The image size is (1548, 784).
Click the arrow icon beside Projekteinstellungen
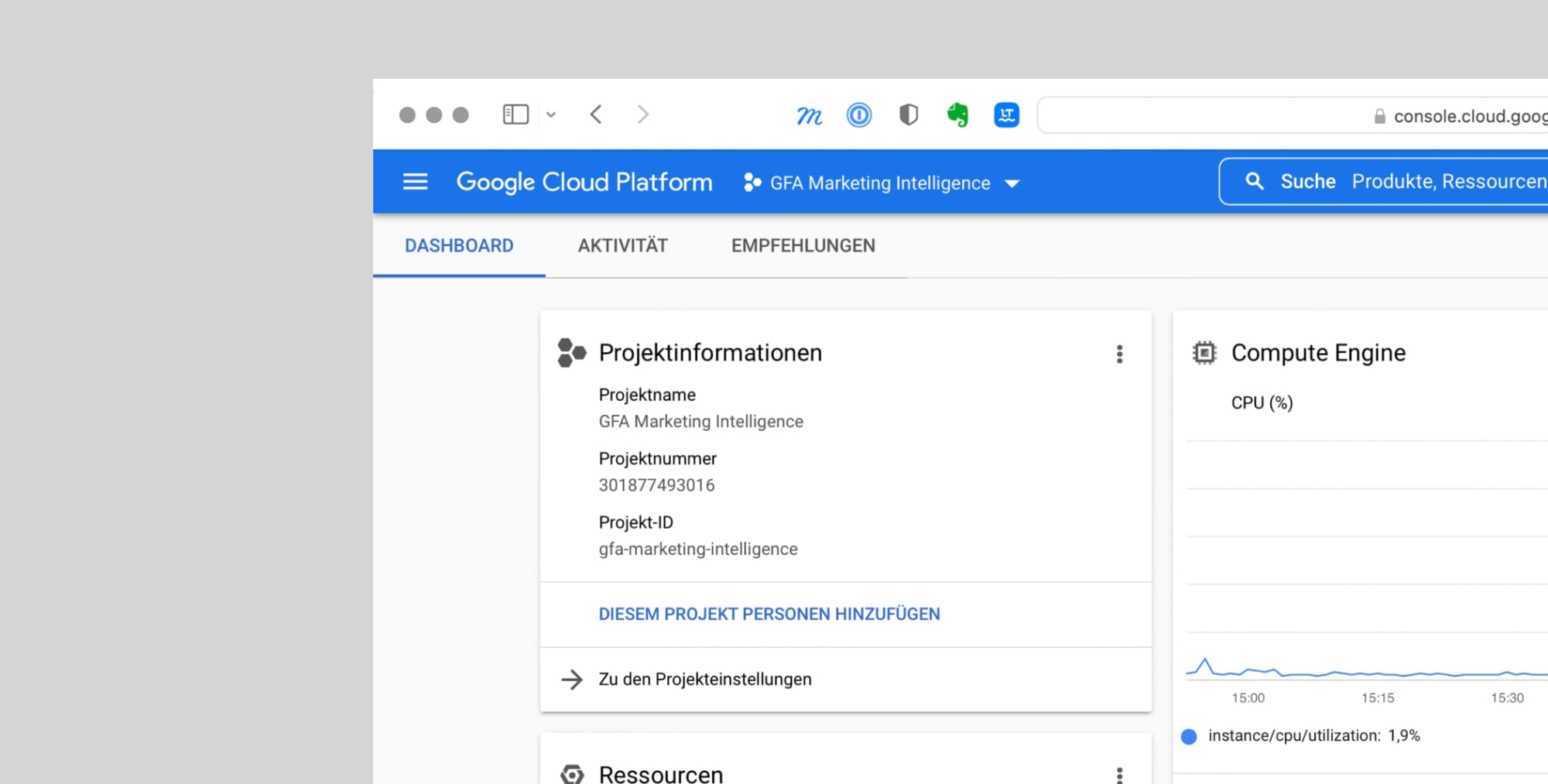pyautogui.click(x=572, y=680)
